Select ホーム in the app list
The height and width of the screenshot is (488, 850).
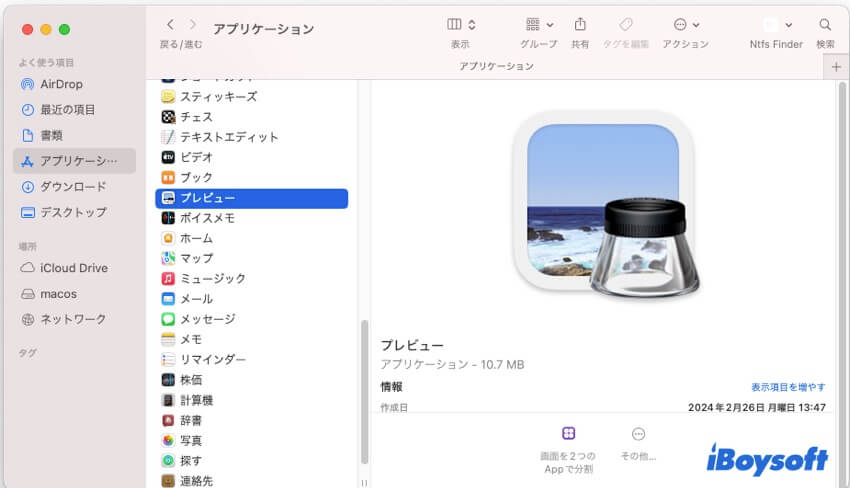252,238
